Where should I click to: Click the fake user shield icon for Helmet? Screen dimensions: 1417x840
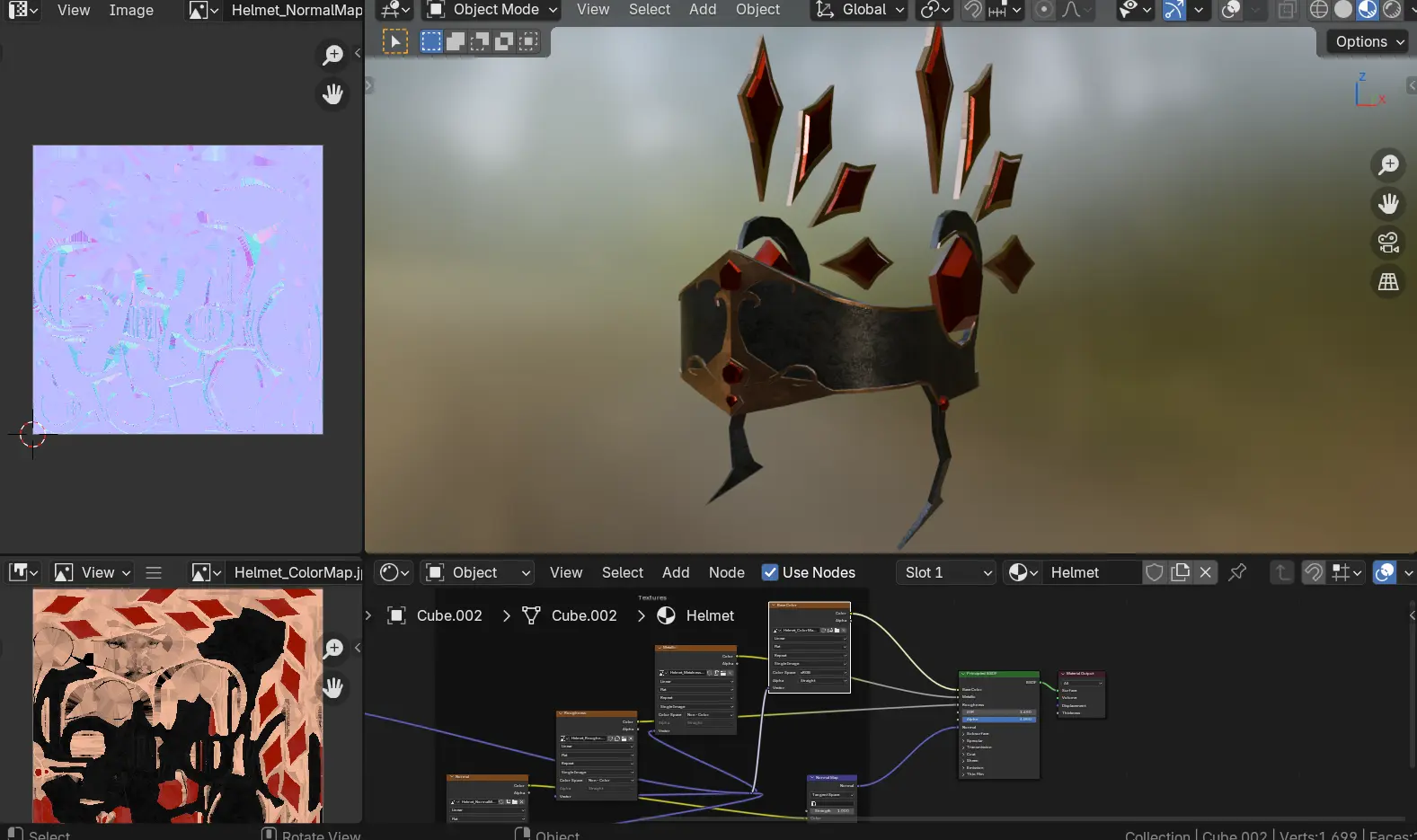click(1155, 572)
